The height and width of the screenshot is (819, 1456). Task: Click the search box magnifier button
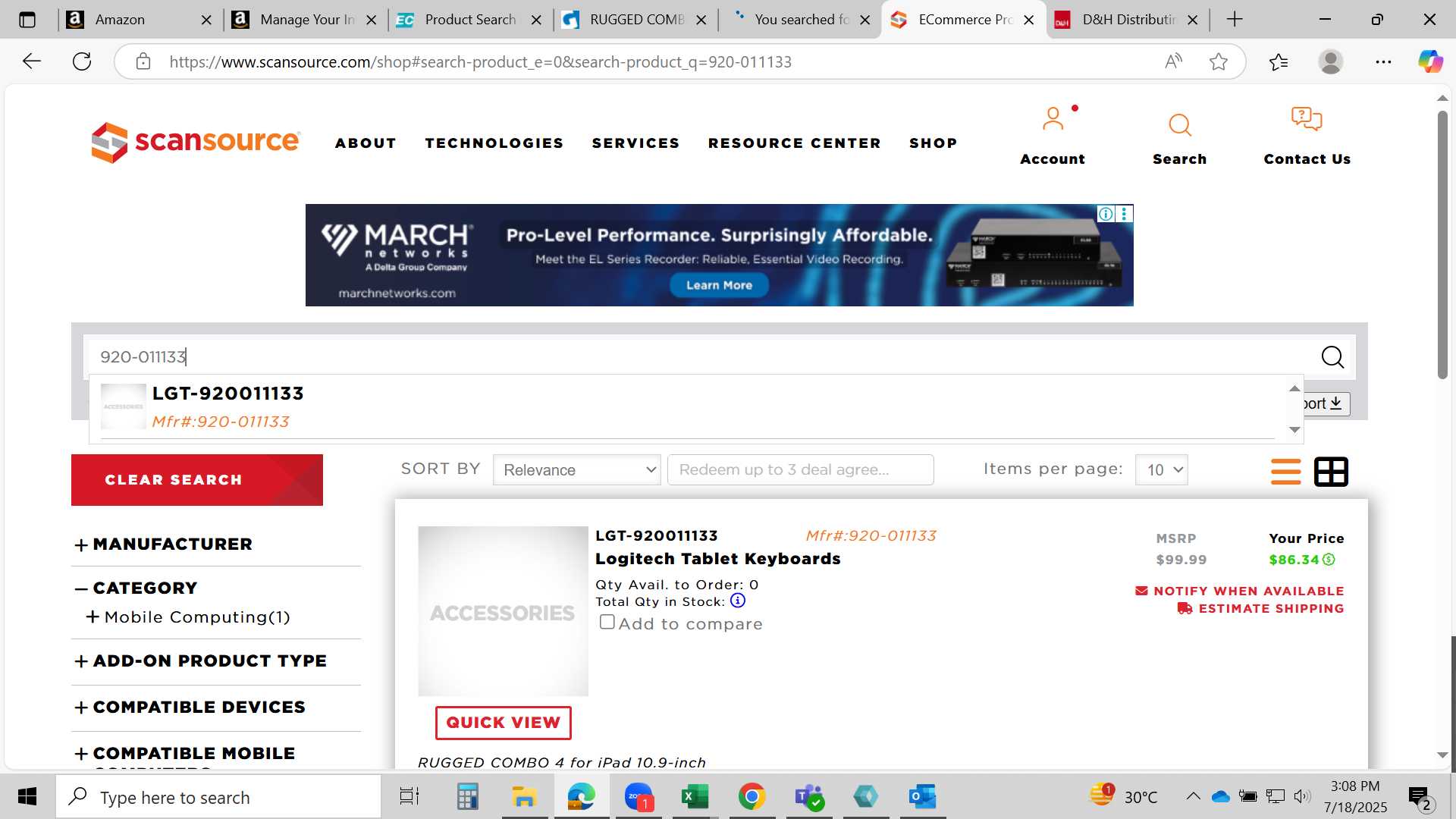click(1332, 356)
